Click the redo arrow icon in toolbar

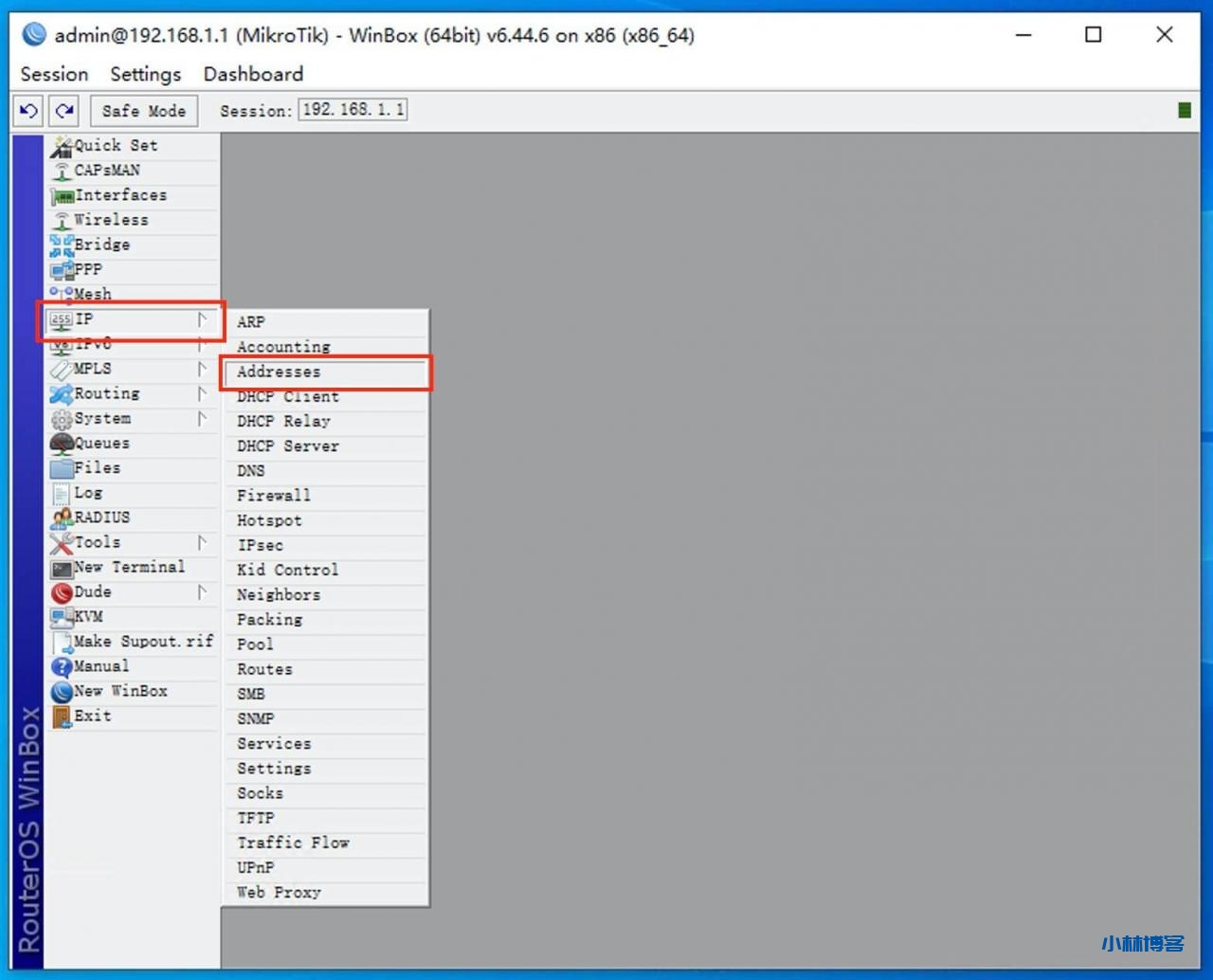click(x=64, y=111)
